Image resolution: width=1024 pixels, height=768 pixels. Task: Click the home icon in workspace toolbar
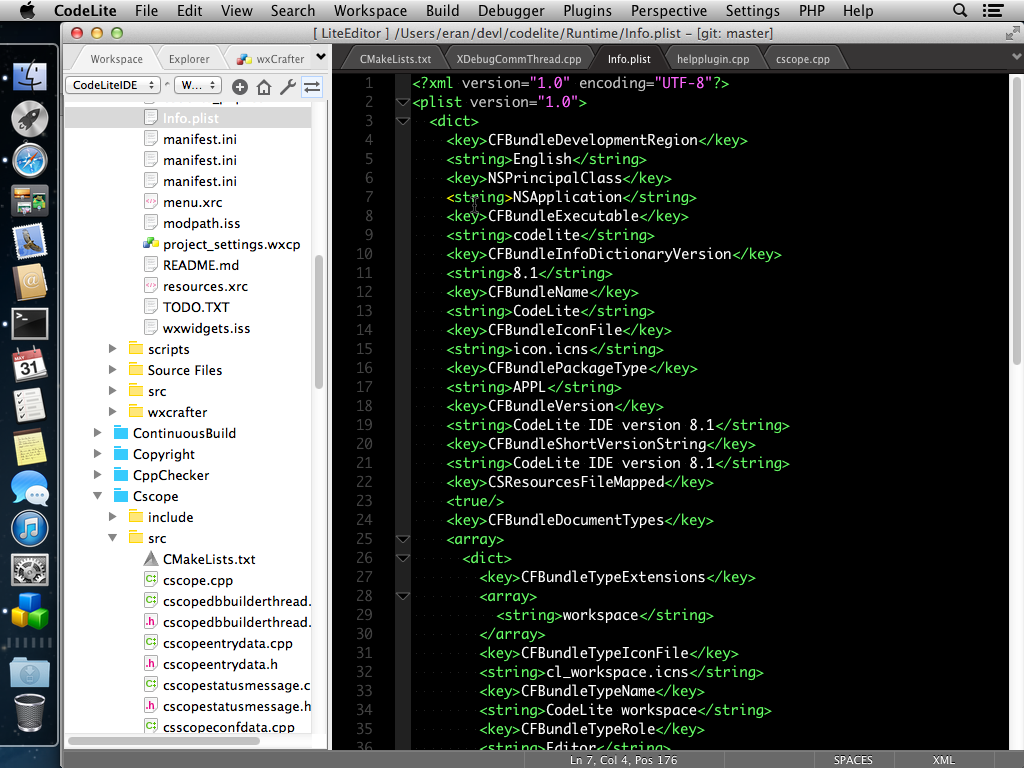pyautogui.click(x=264, y=87)
